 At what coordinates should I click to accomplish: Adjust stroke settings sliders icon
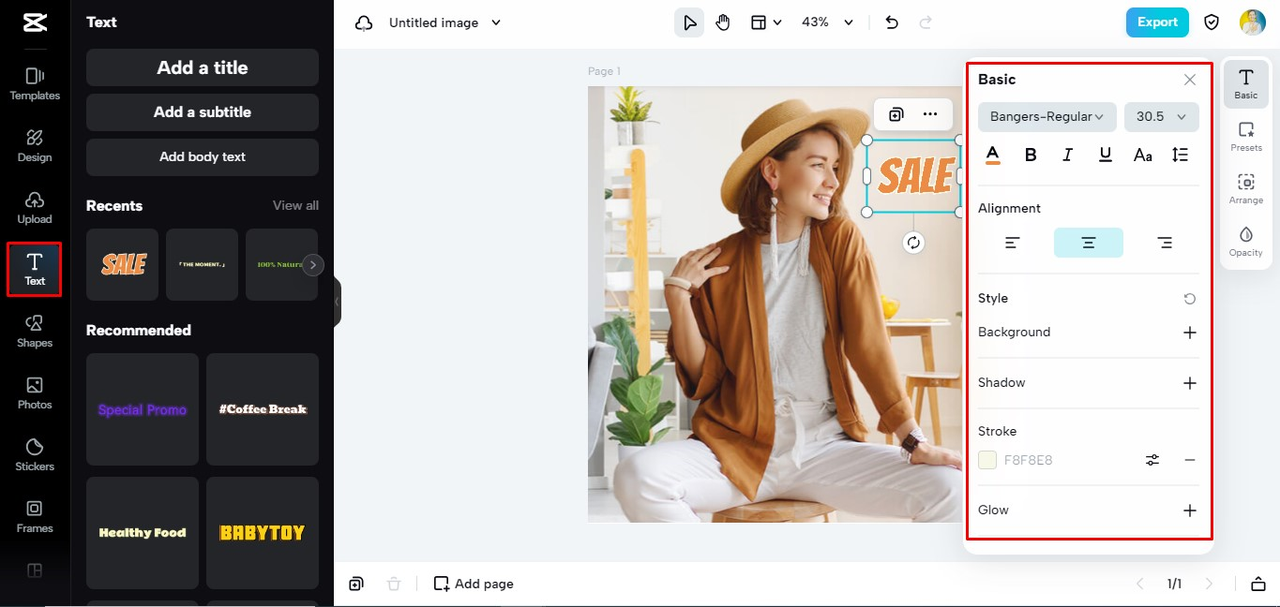coord(1152,460)
